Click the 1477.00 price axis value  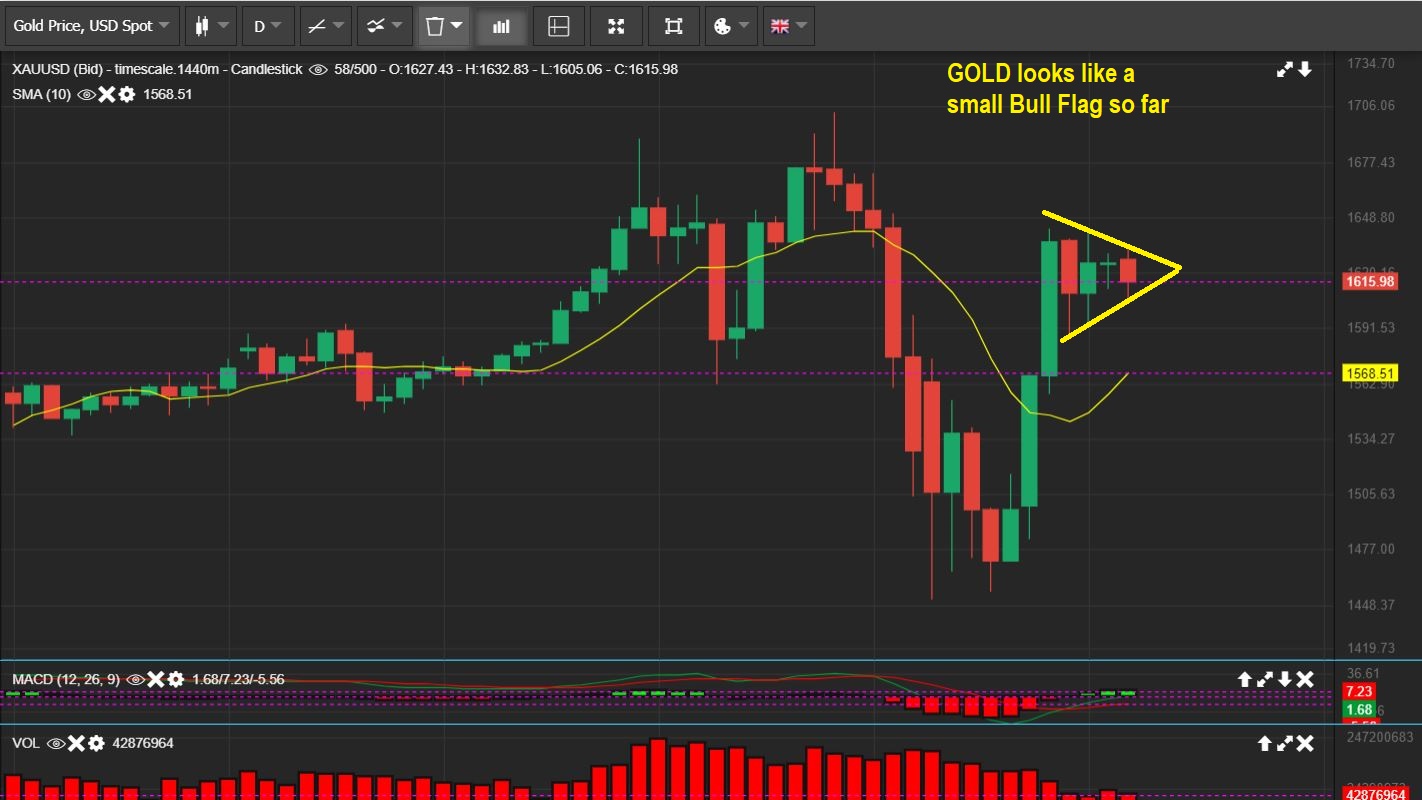click(x=1370, y=549)
